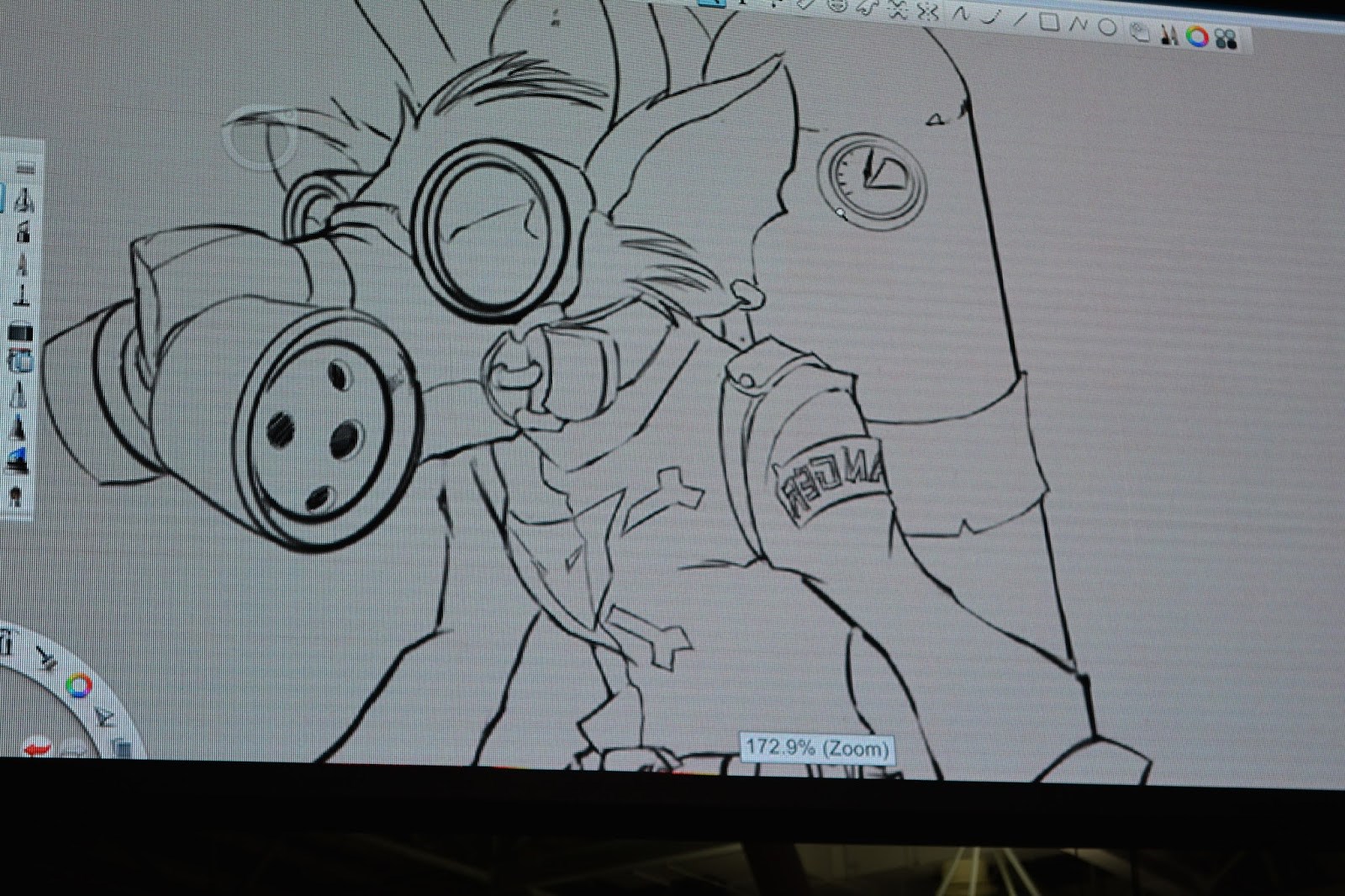Image resolution: width=1345 pixels, height=896 pixels.
Task: Open the color wheel in top toolbar
Action: pyautogui.click(x=1197, y=36)
